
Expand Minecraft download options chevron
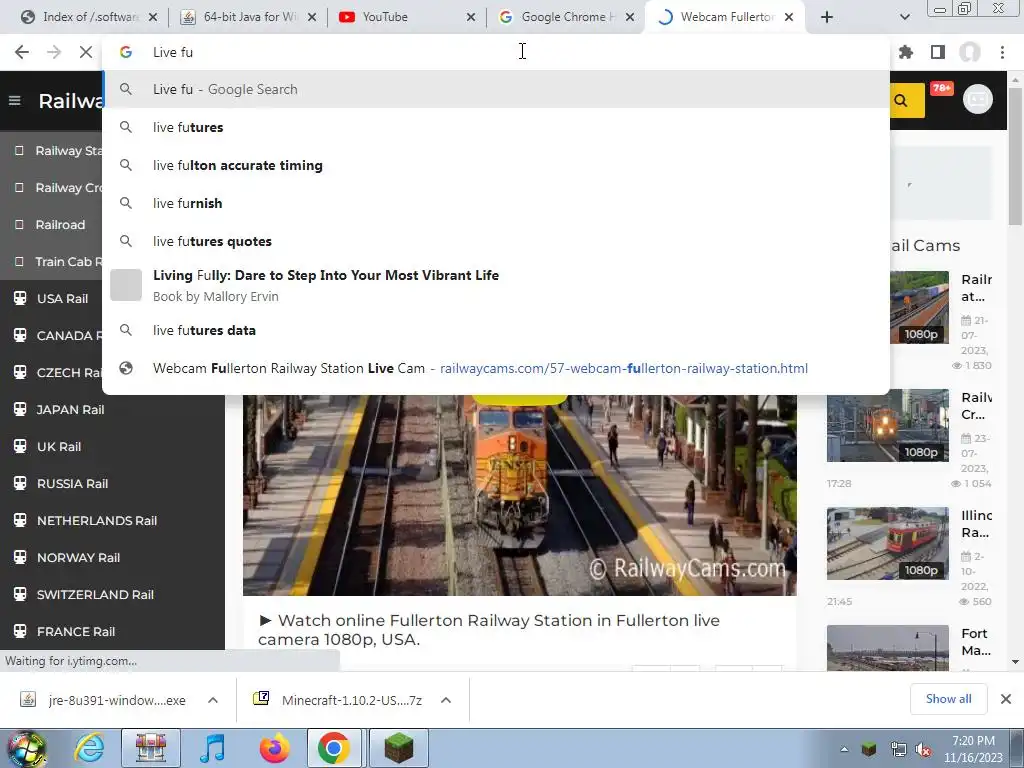point(446,700)
